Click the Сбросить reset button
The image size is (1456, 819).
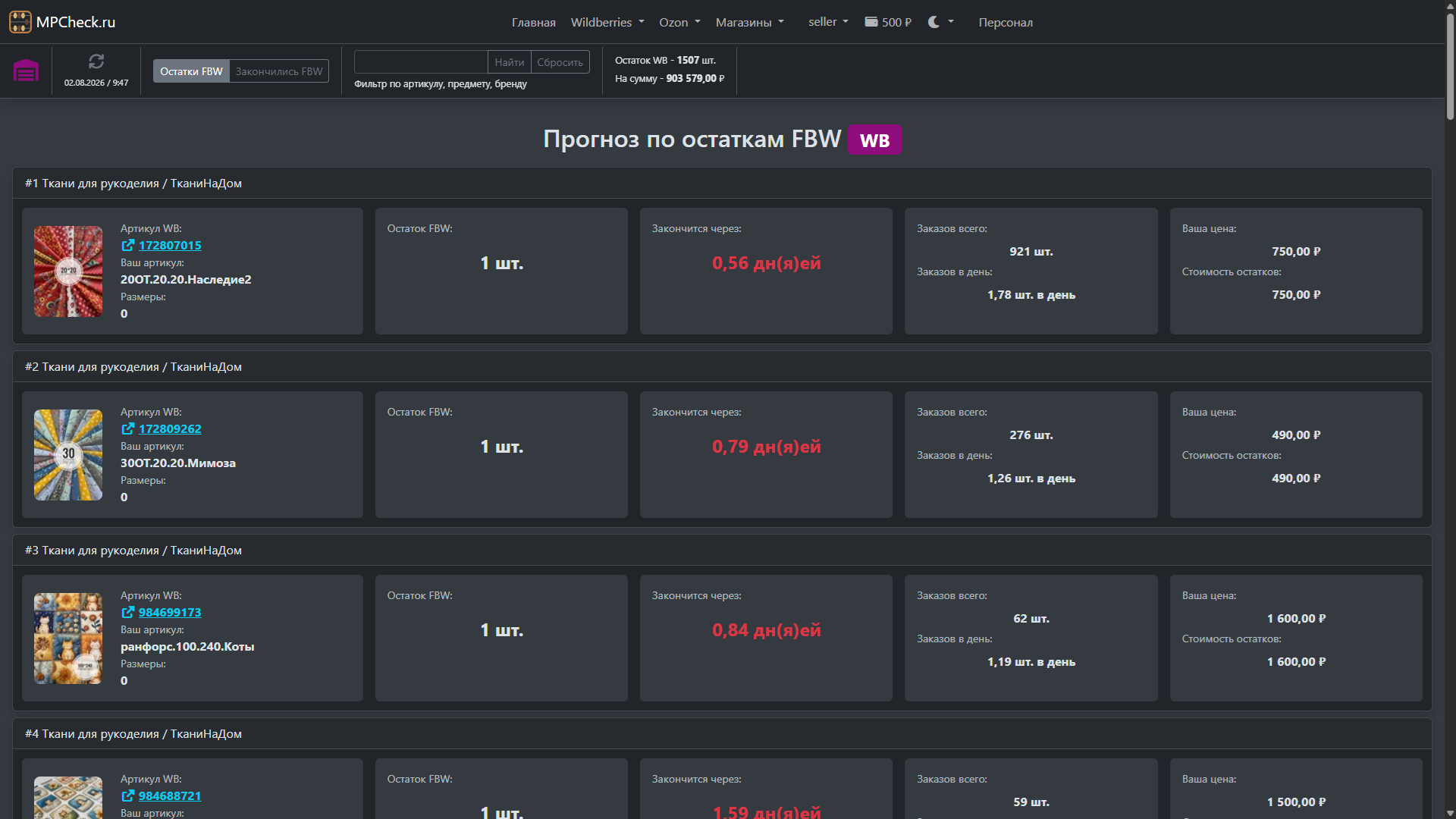[560, 62]
